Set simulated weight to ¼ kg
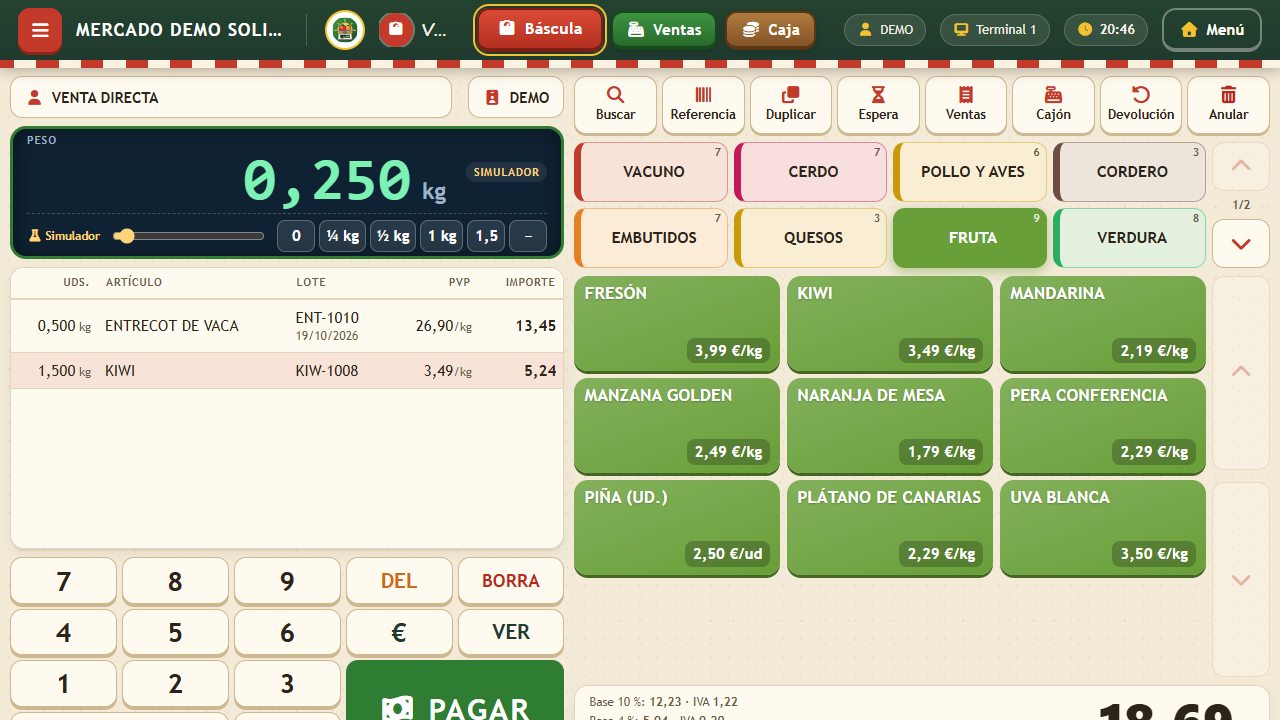This screenshot has height=720, width=1280. click(342, 236)
